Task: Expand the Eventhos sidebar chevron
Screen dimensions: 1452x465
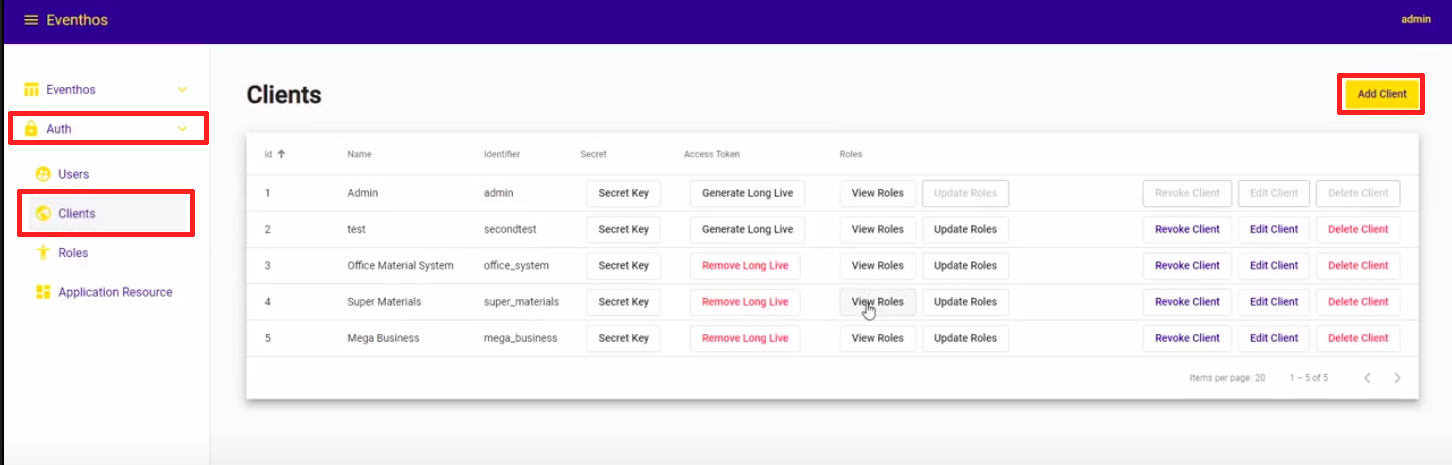Action: click(182, 89)
